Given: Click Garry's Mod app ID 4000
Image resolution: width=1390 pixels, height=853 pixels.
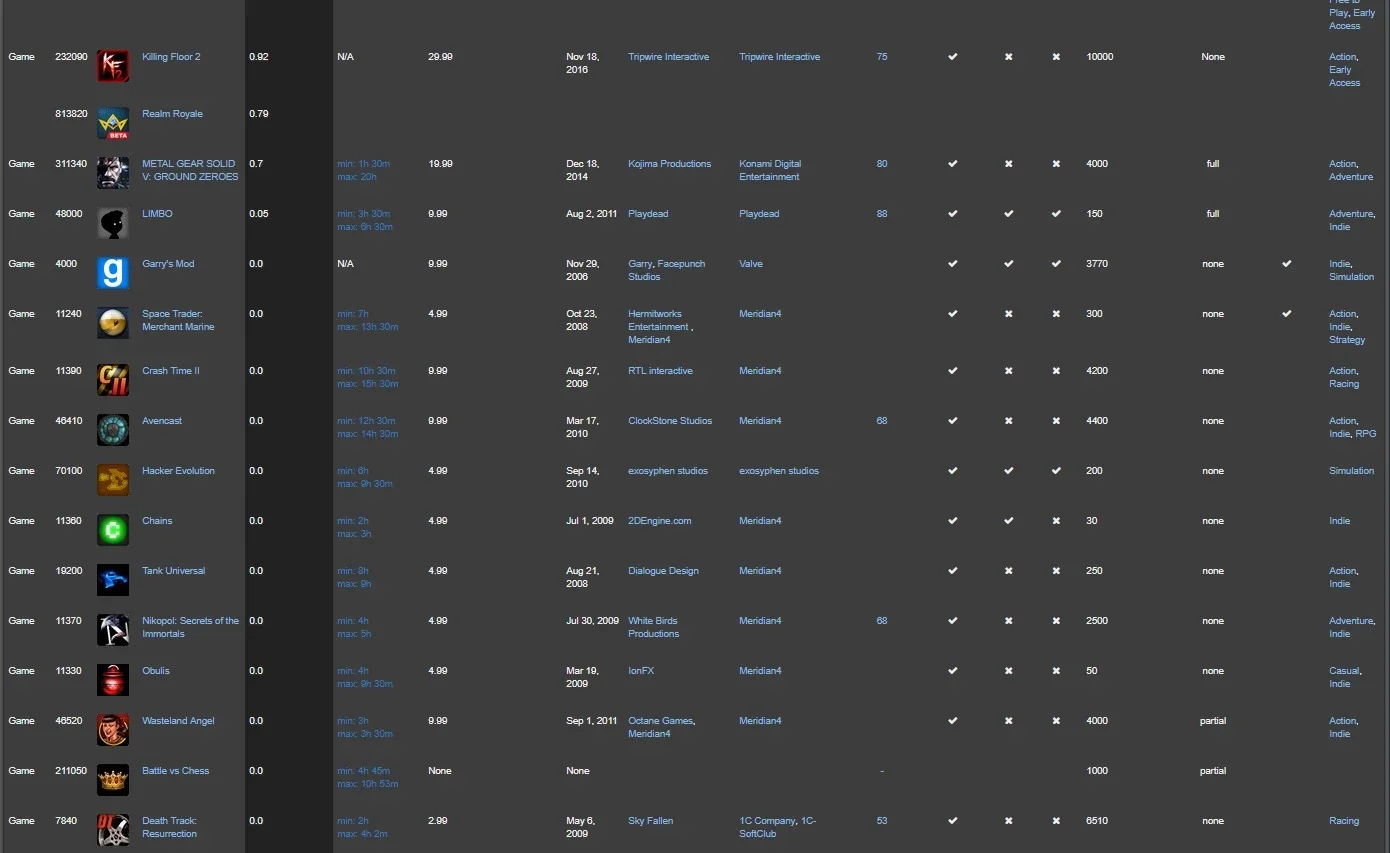Looking at the screenshot, I should [66, 264].
